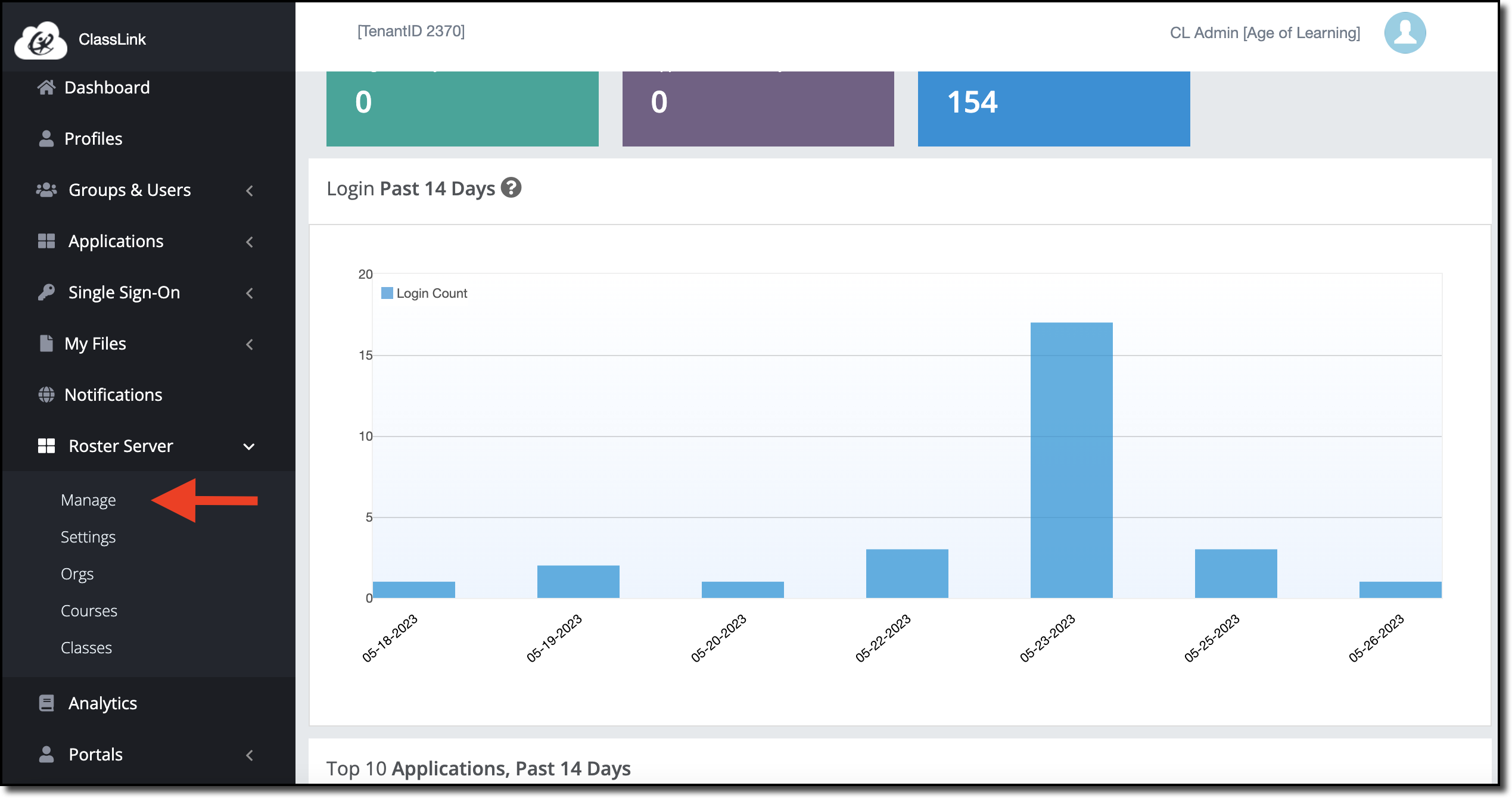
Task: Click the 05-23-2023 login bar
Action: (x=1071, y=460)
